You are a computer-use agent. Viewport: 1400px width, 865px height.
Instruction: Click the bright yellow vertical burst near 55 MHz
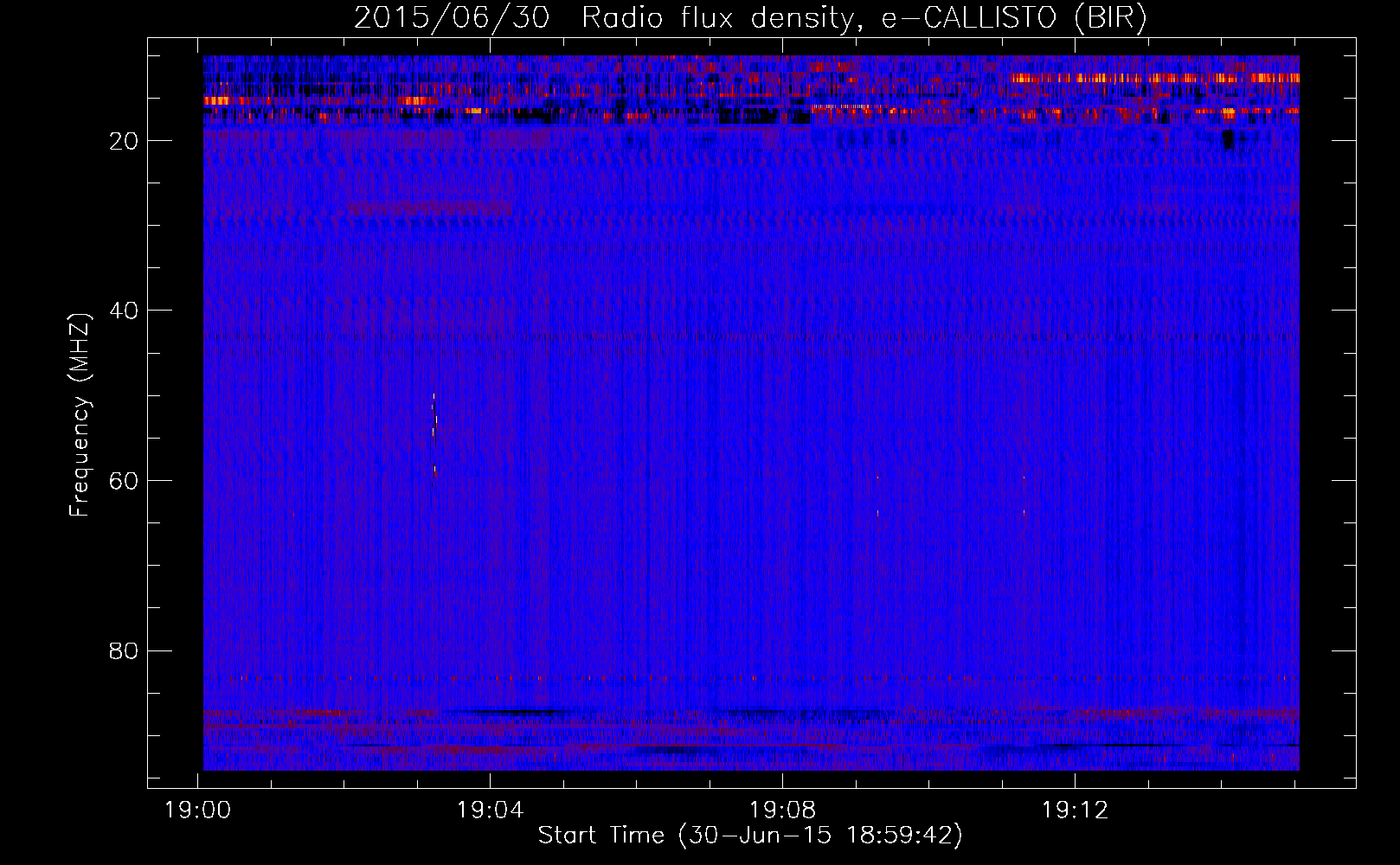point(435,435)
